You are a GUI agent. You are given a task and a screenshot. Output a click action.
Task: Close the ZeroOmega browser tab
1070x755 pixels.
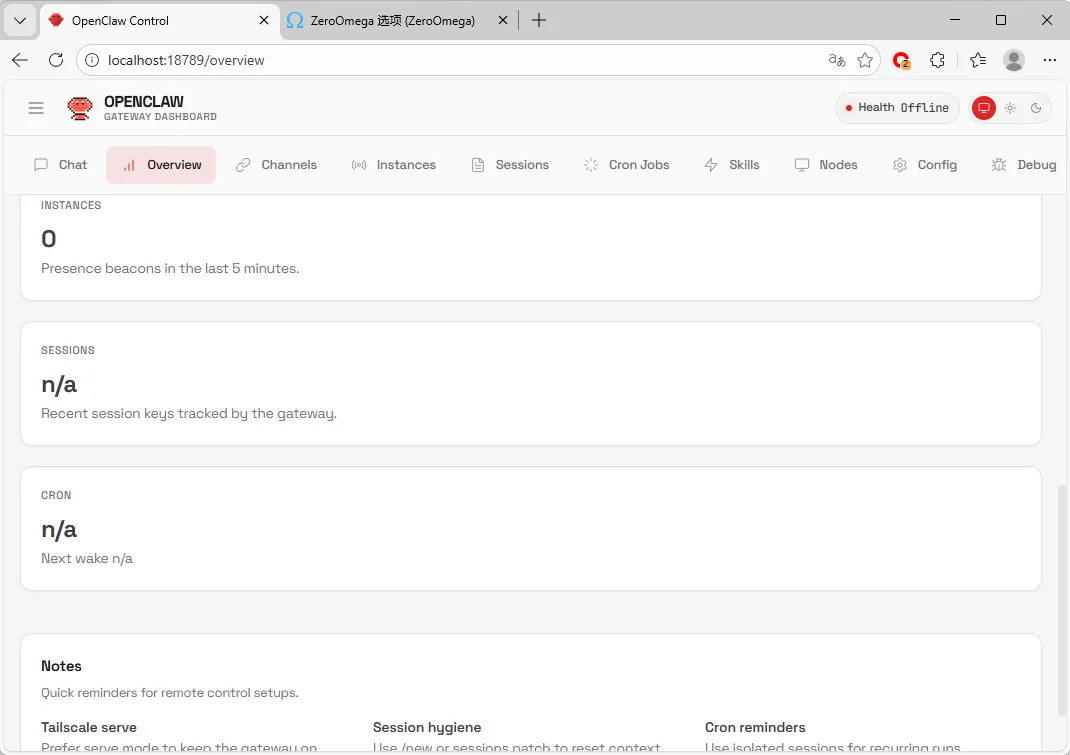(503, 20)
